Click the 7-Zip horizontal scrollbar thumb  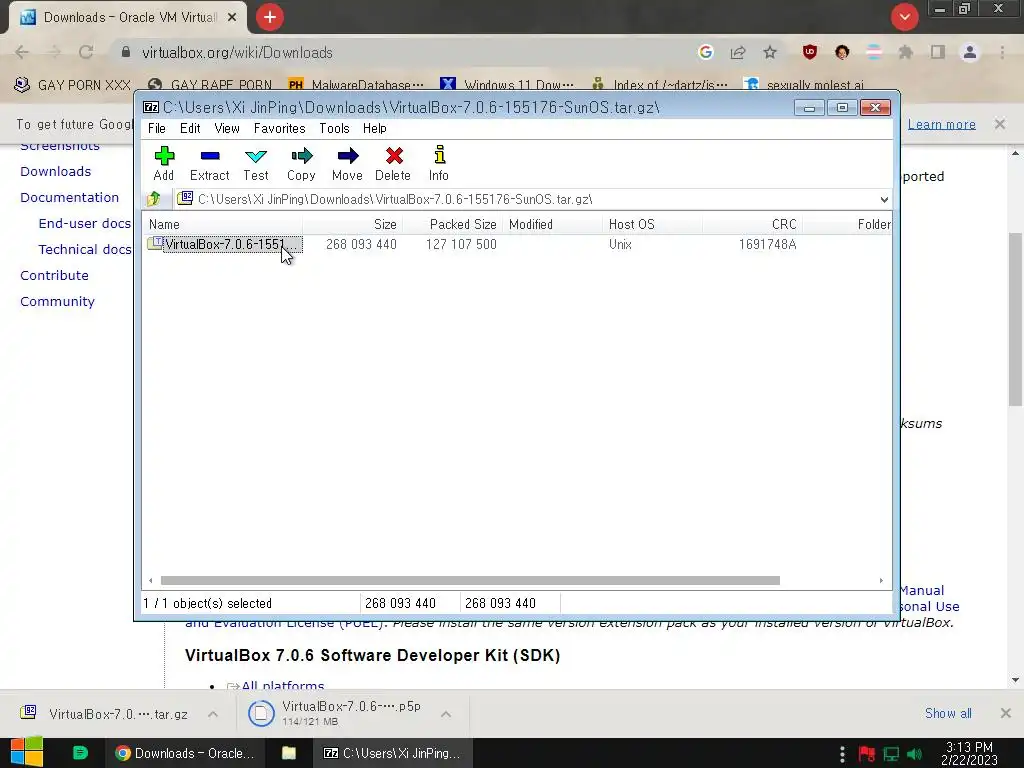(470, 581)
